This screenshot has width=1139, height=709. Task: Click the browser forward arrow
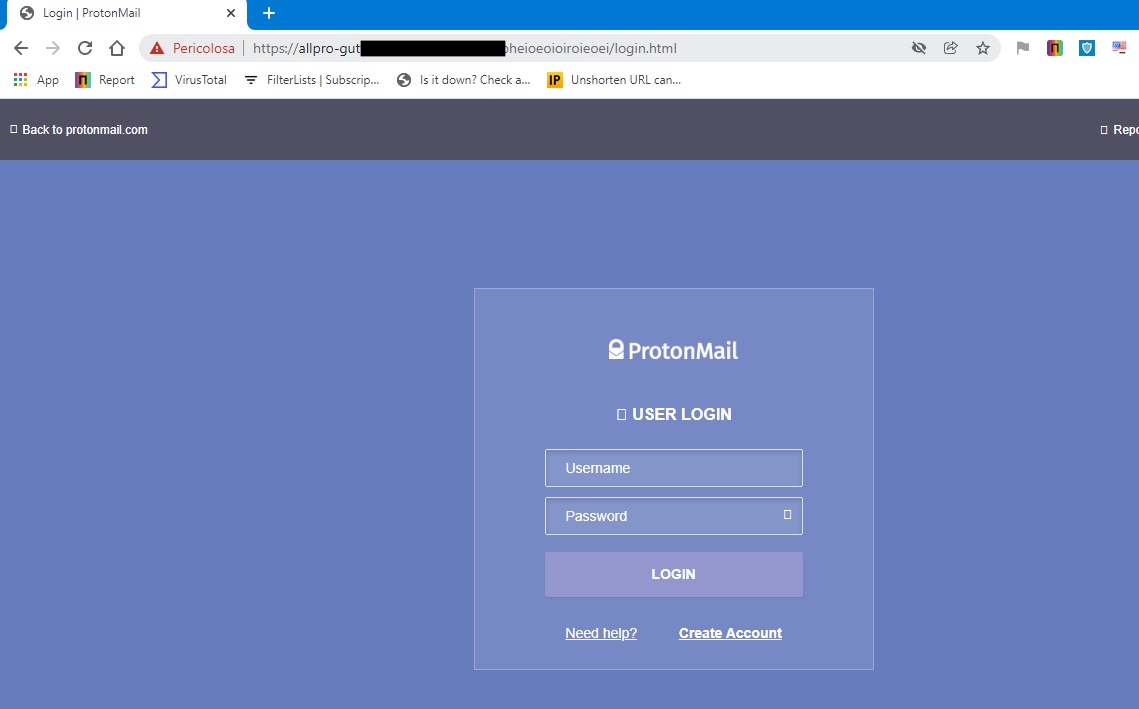53,48
